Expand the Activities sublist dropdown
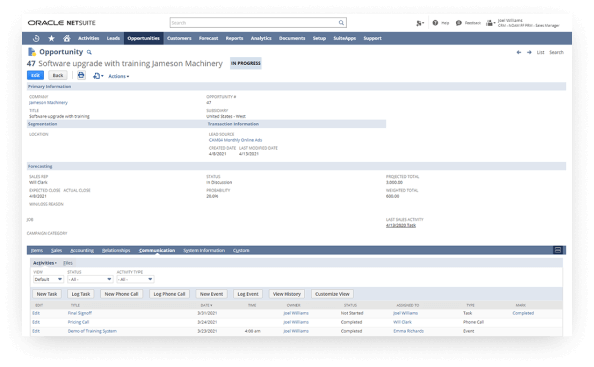Viewport: 594px width, 367px height. pos(45,263)
